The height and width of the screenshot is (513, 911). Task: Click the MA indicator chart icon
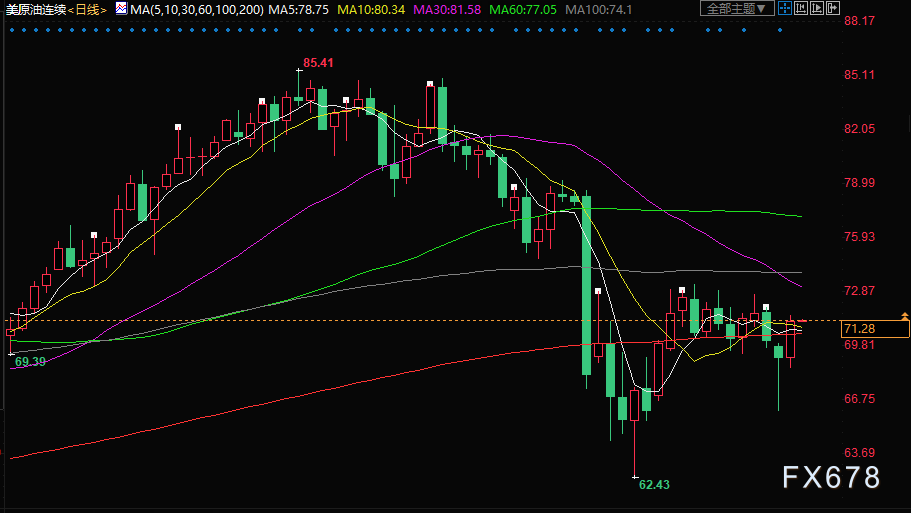pos(121,9)
